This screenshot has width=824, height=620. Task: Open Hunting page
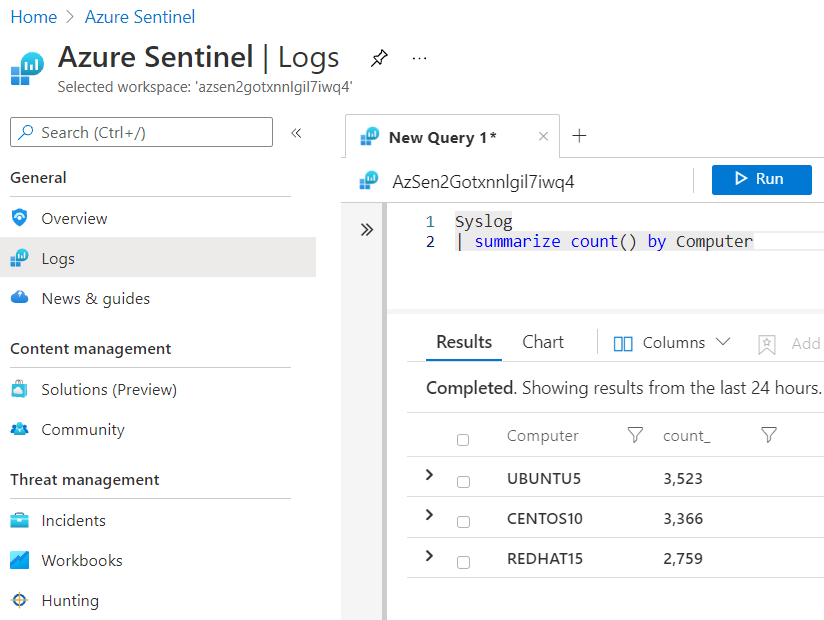[158, 601]
